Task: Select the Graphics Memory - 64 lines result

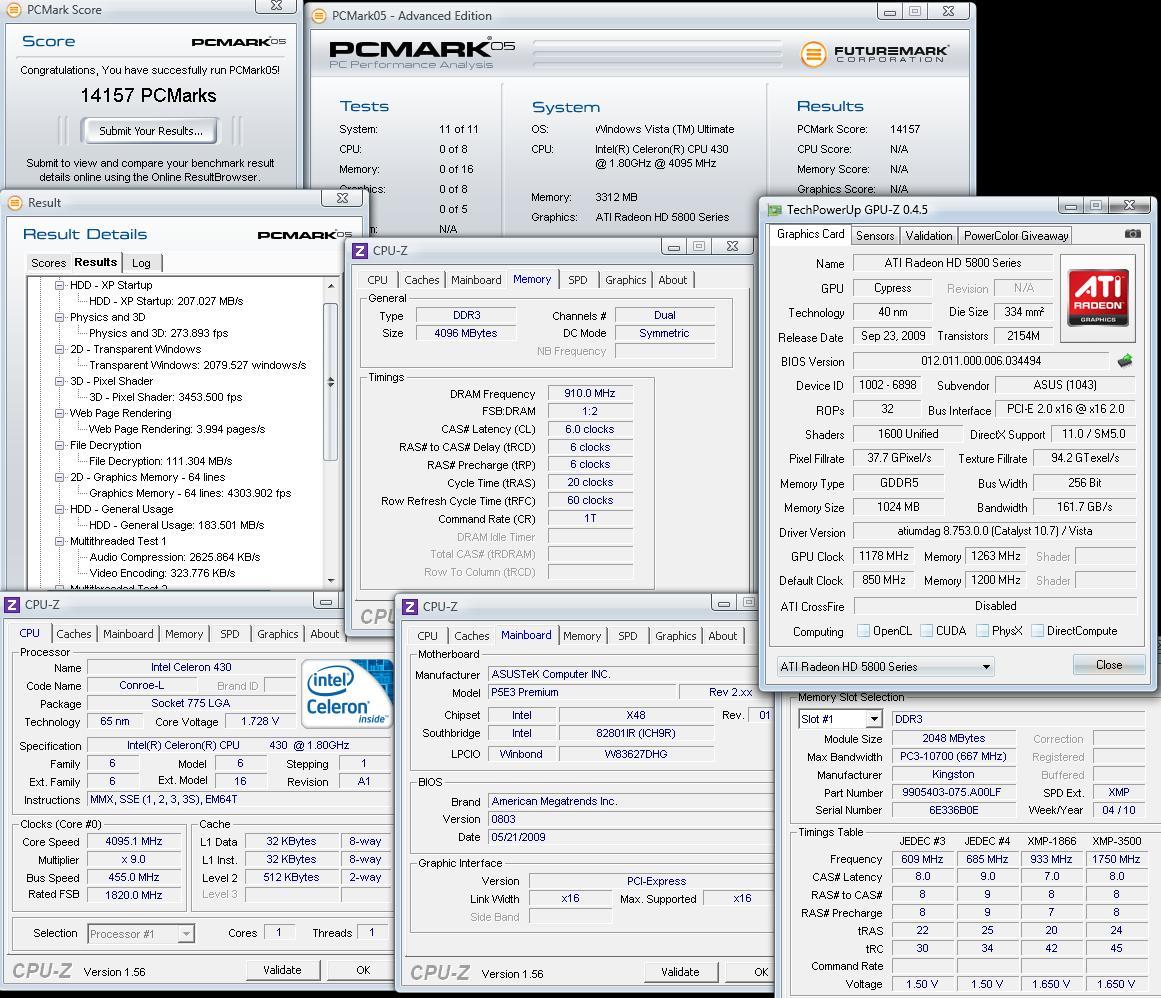Action: click(x=190, y=493)
